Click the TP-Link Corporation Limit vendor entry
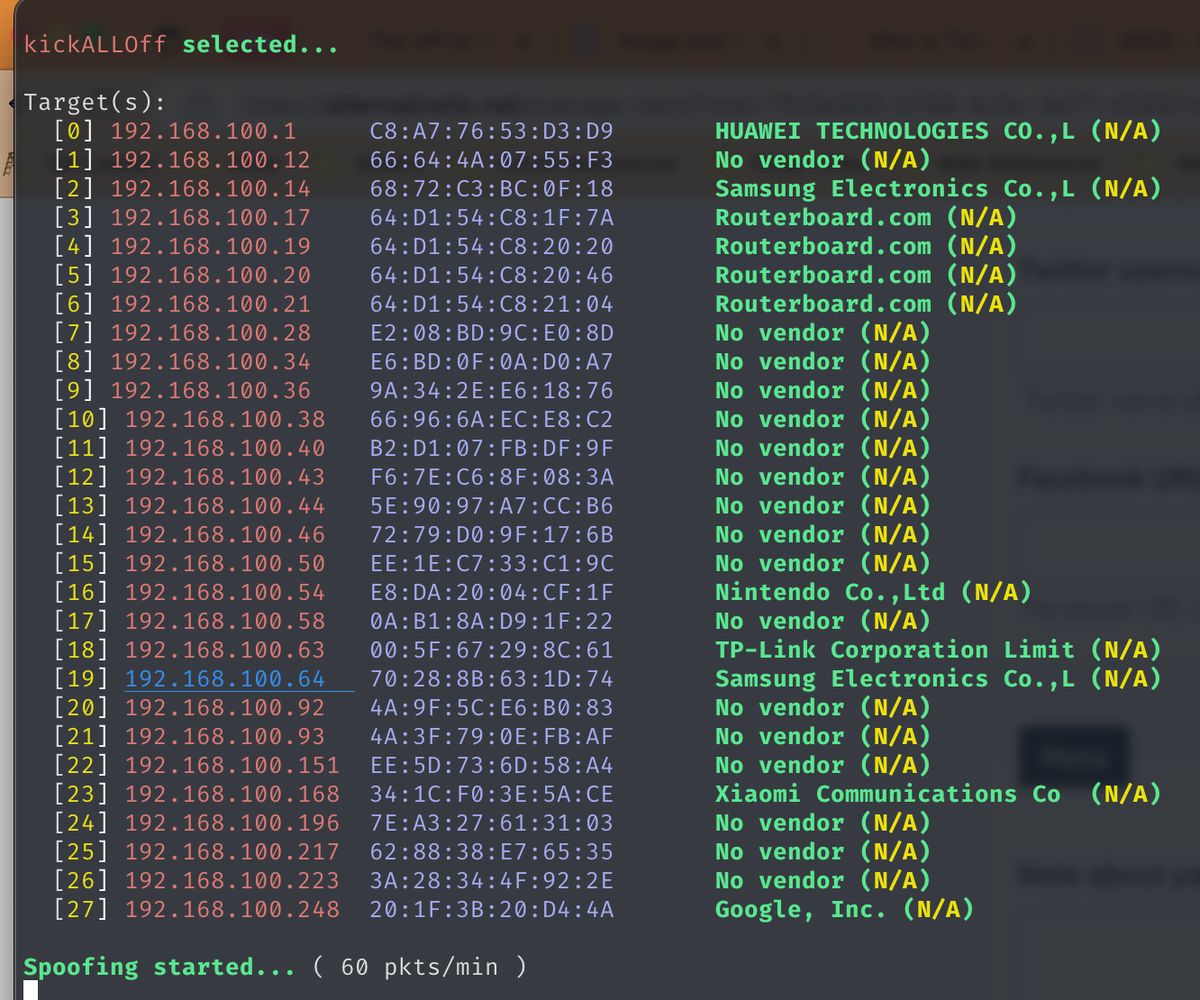Screen dimensions: 1200x1000 click(x=894, y=650)
